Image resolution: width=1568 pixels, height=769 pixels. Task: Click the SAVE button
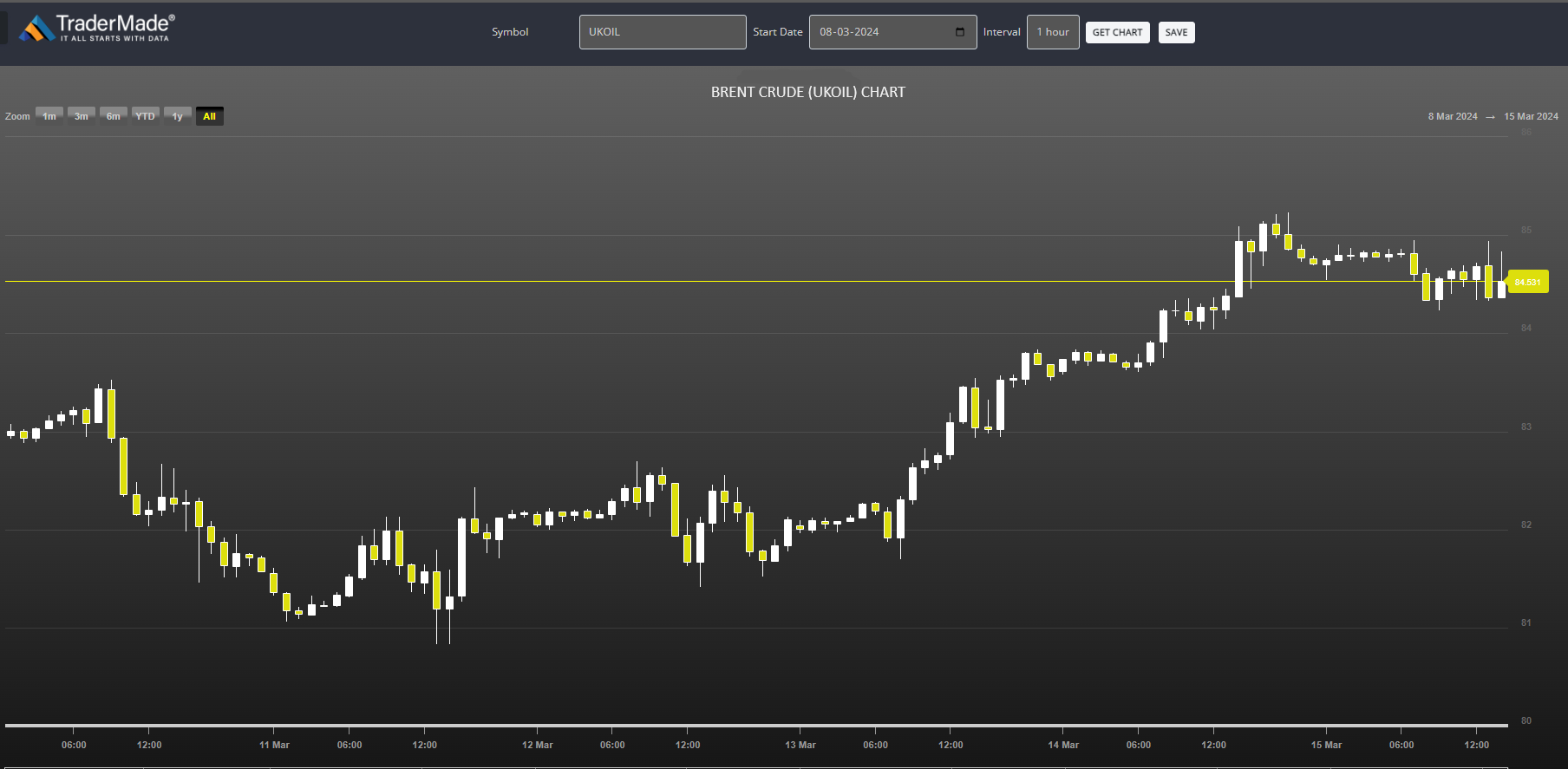pos(1177,32)
